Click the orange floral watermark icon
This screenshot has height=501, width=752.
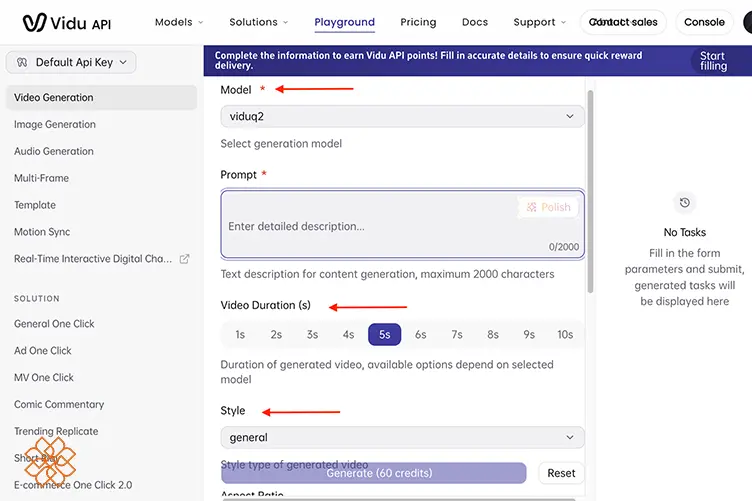click(x=50, y=461)
